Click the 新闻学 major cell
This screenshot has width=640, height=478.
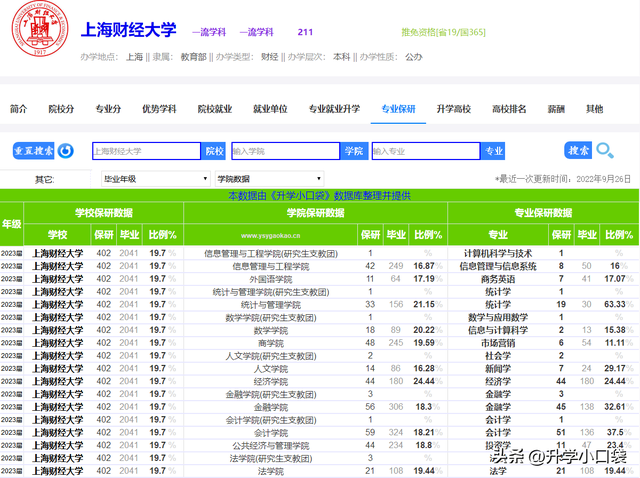click(498, 369)
